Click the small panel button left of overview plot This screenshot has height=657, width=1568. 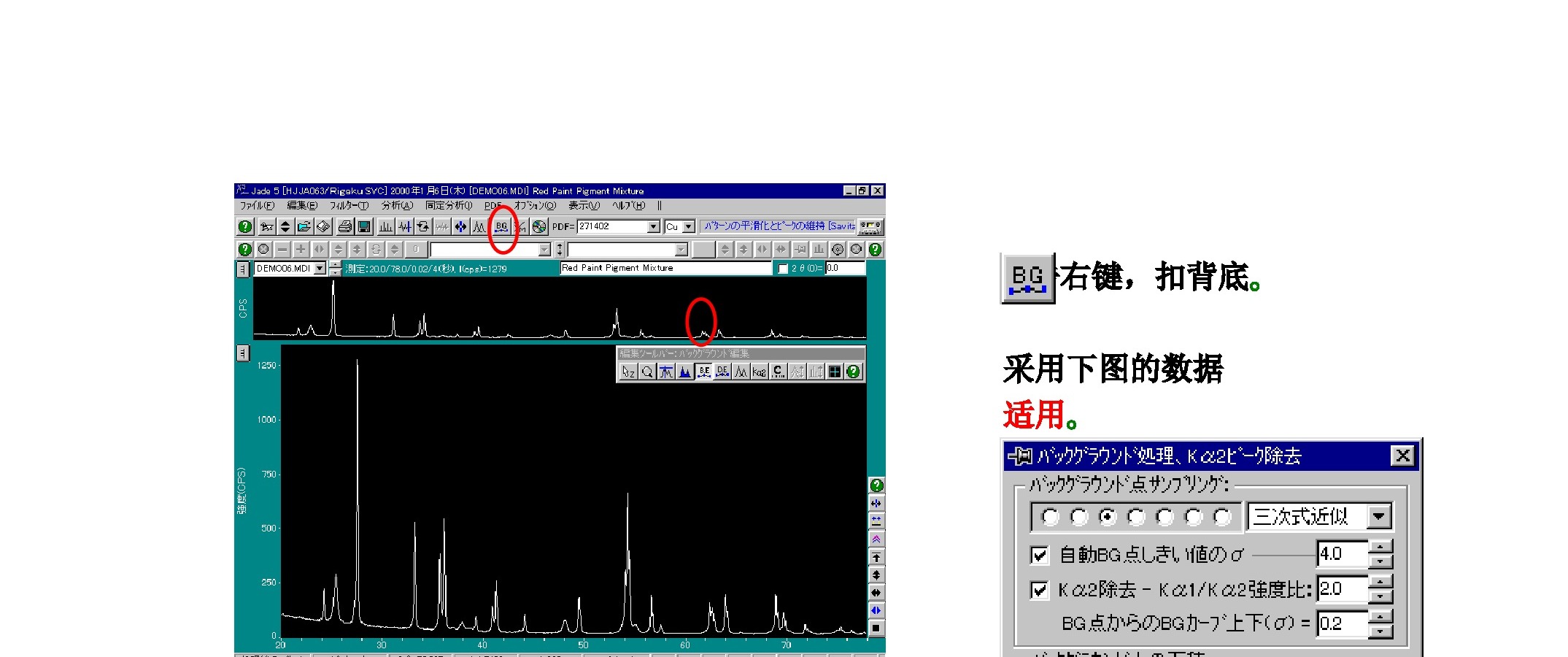[242, 269]
